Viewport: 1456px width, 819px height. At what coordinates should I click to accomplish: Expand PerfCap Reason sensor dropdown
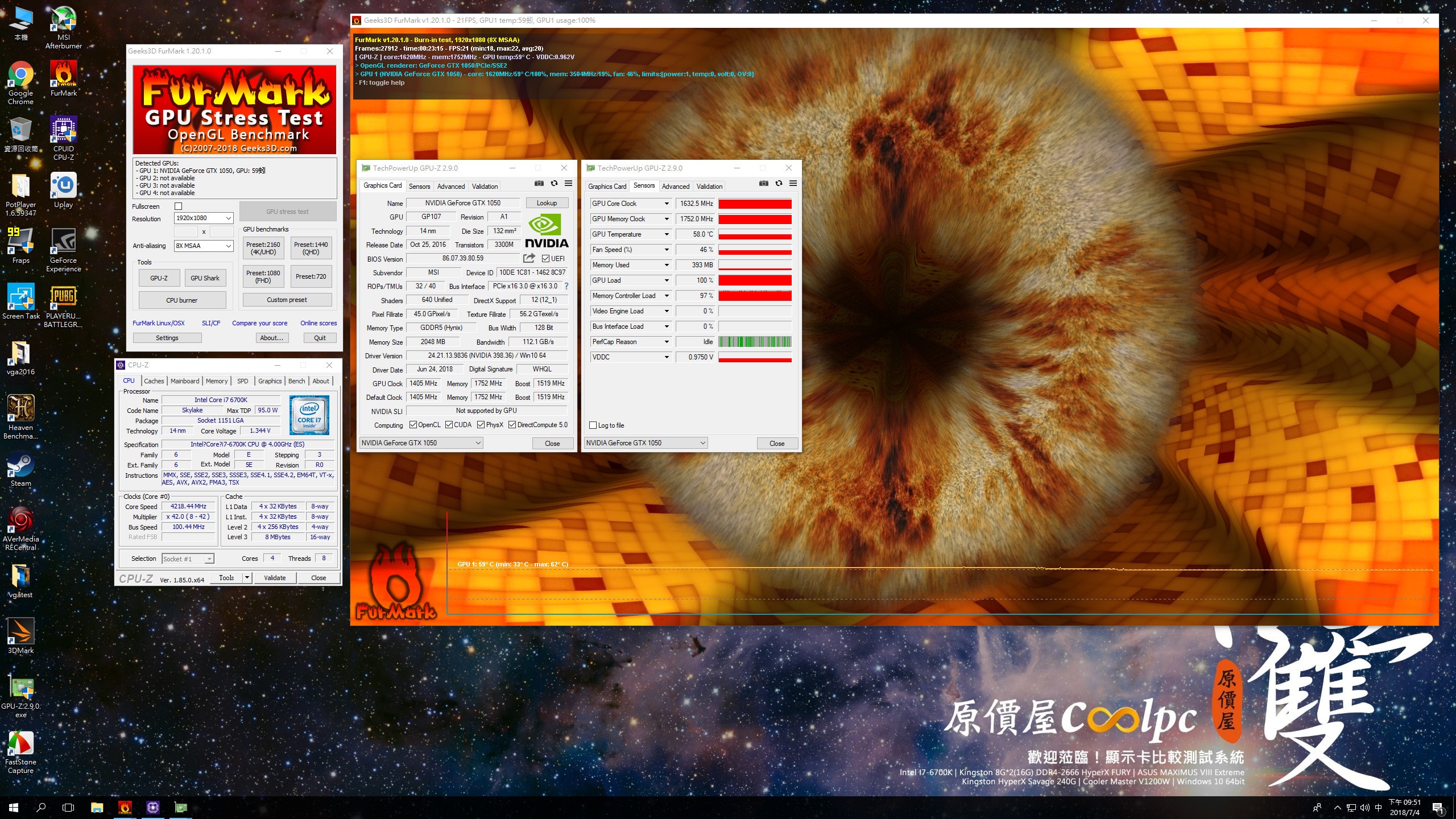[667, 342]
